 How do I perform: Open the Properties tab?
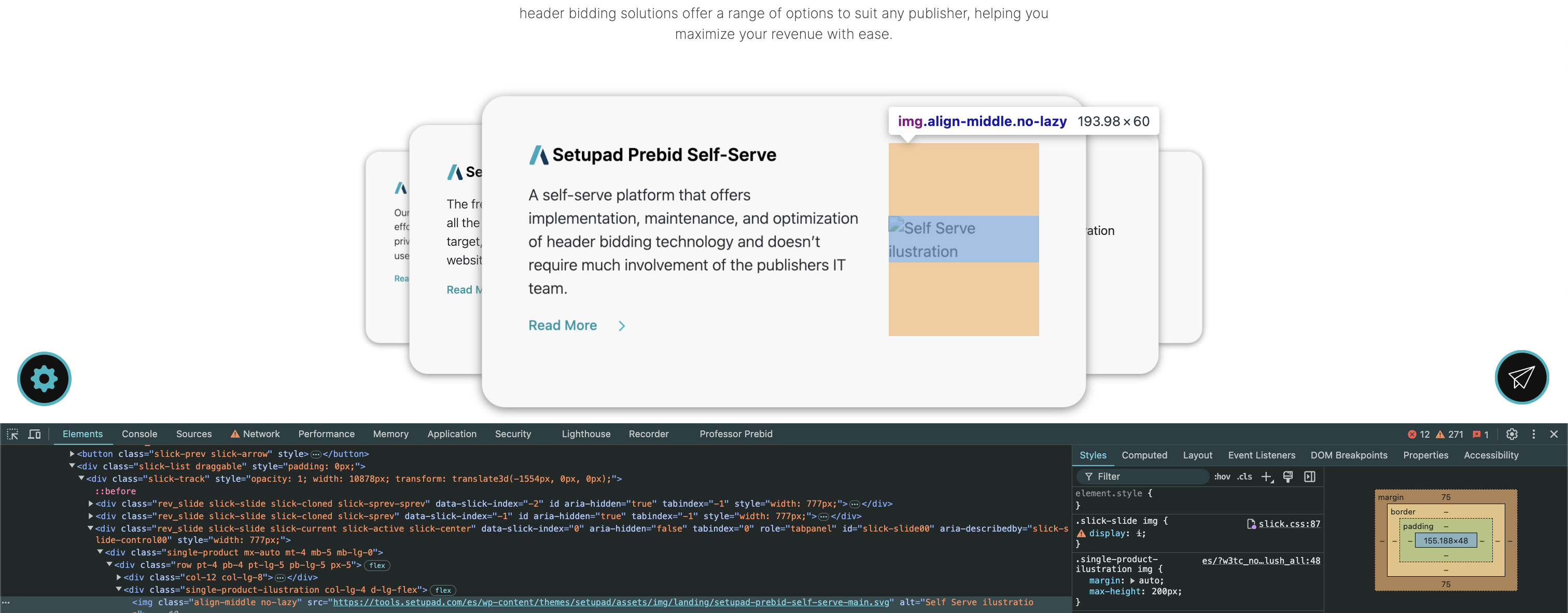(x=1425, y=455)
